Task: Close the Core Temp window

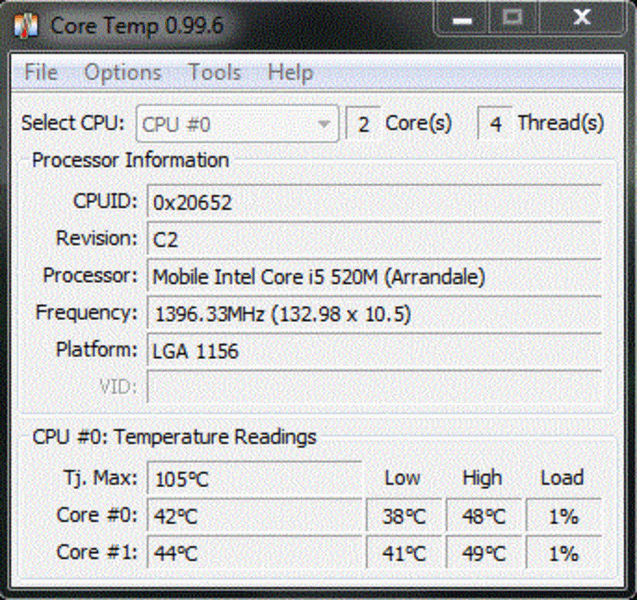Action: tap(582, 18)
